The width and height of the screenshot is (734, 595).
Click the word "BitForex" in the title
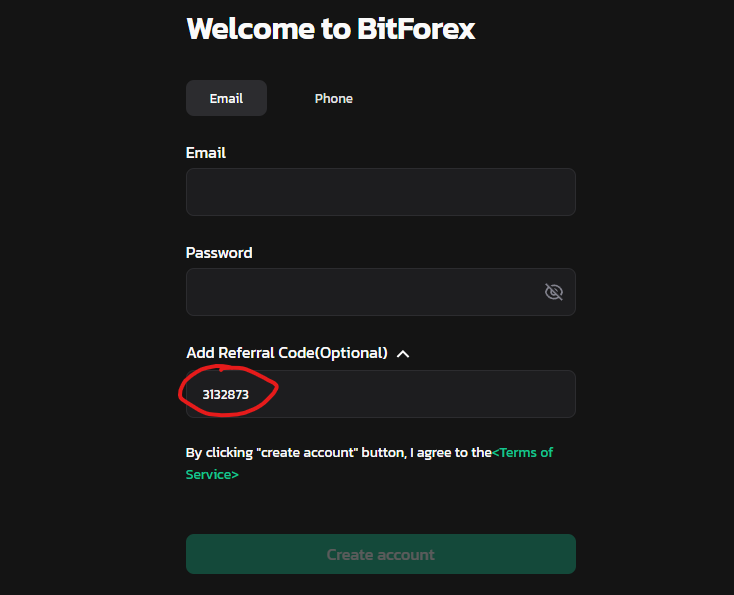pos(416,29)
